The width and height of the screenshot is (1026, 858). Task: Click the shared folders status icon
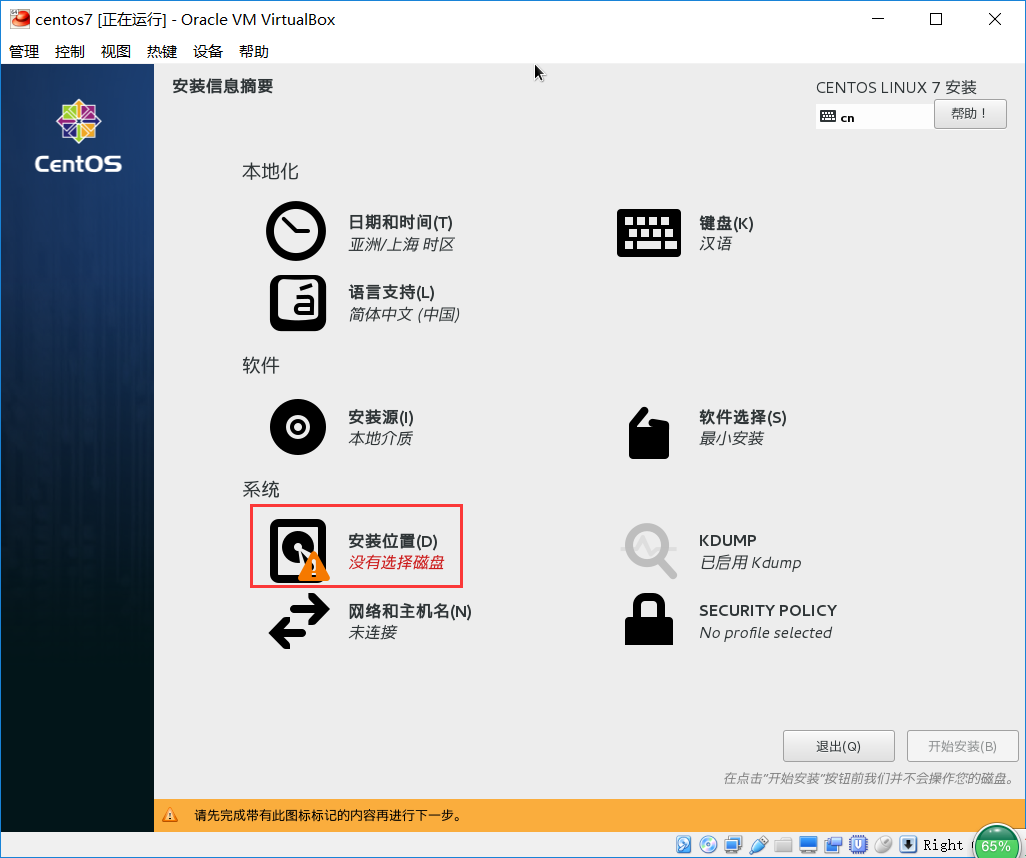pyautogui.click(x=783, y=844)
